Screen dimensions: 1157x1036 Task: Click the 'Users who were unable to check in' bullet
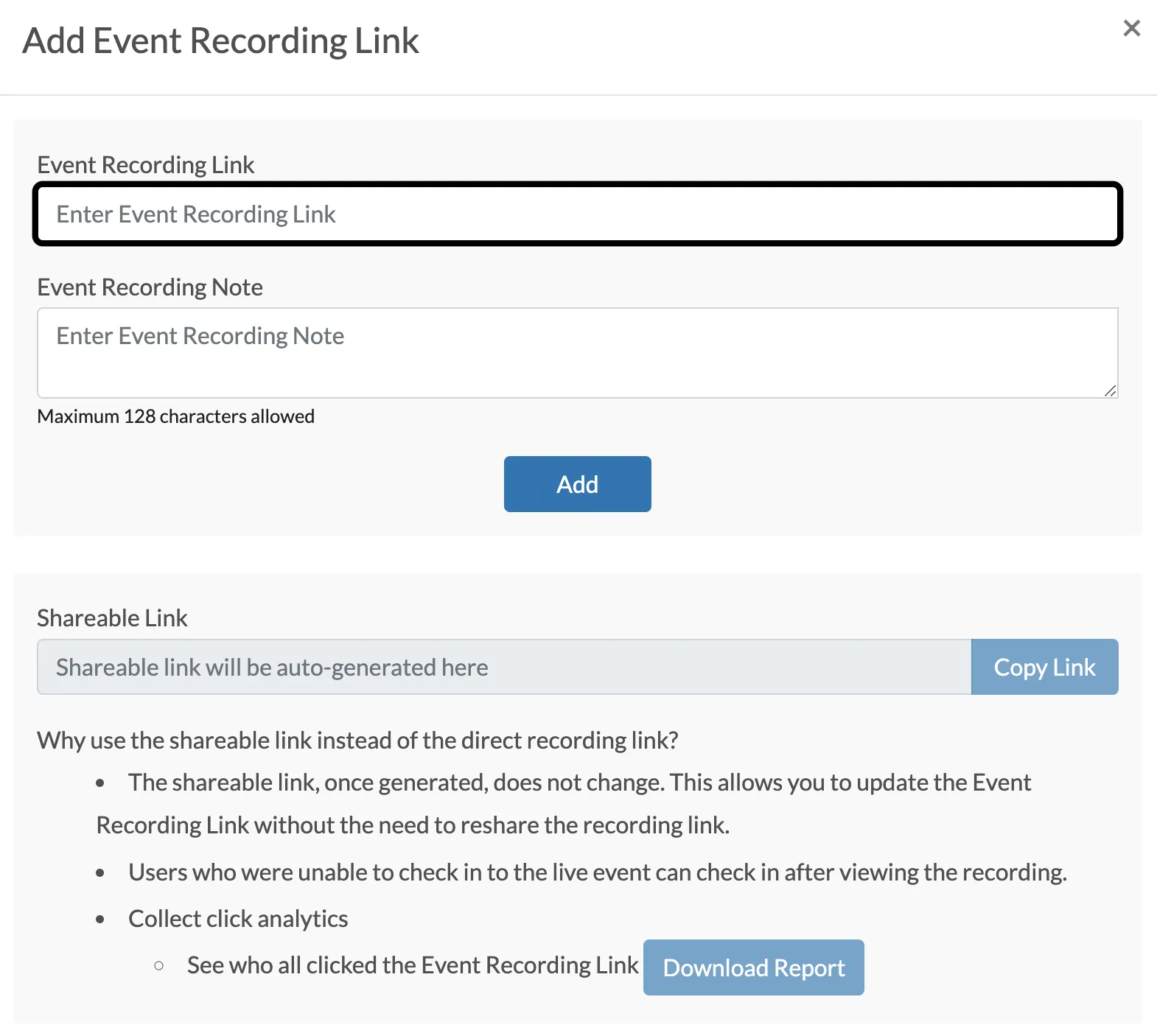click(598, 872)
